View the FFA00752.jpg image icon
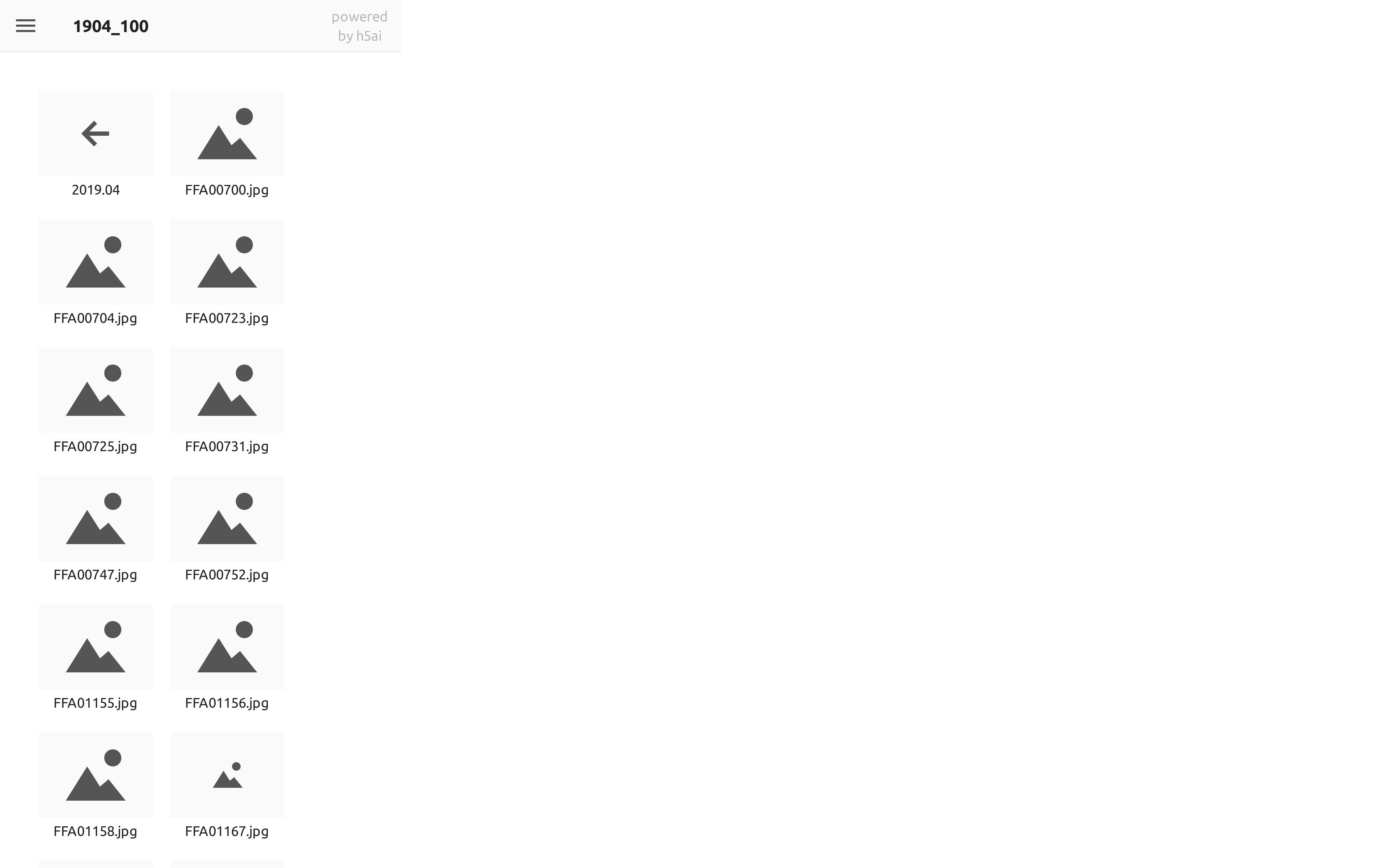The image size is (1373, 868). [227, 519]
